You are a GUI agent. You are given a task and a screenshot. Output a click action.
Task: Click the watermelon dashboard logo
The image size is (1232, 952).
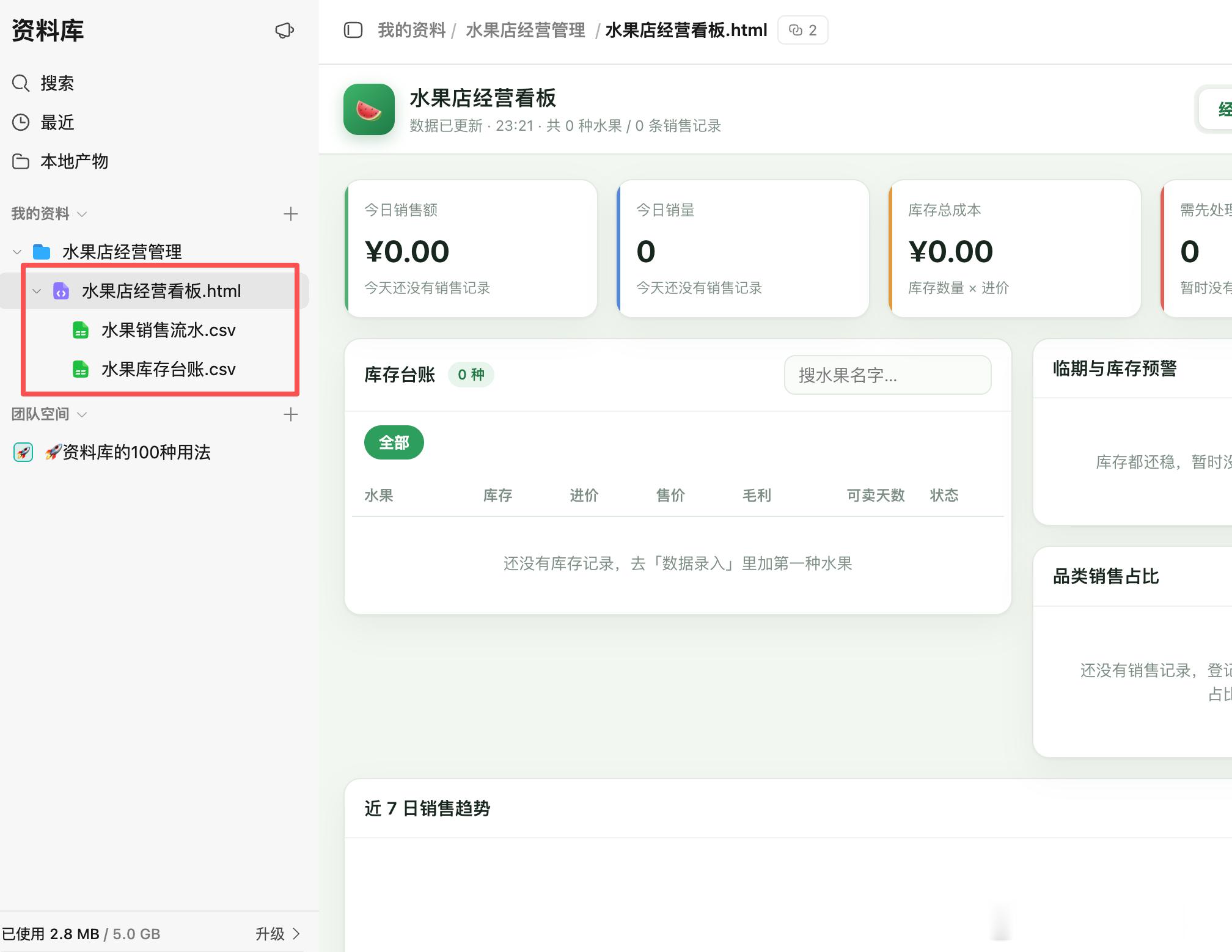click(369, 109)
